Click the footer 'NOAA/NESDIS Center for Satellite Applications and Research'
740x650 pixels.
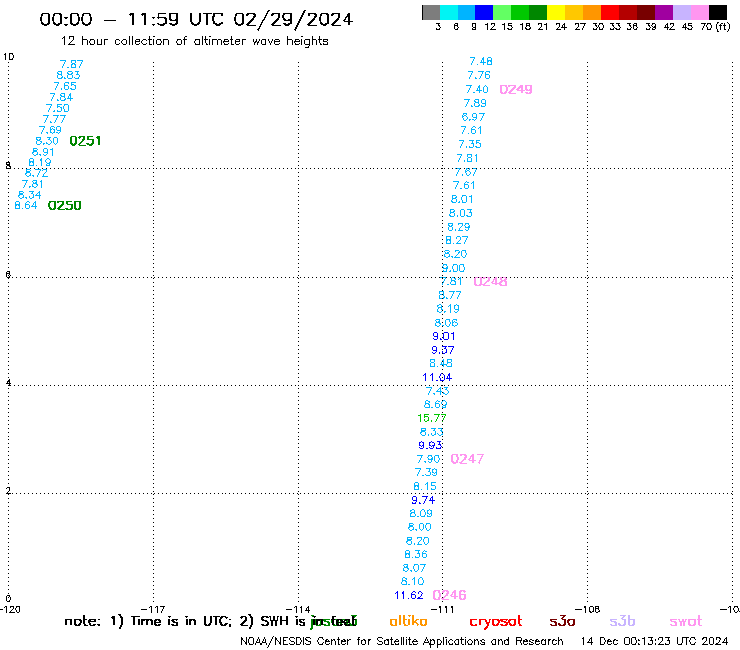coord(402,642)
